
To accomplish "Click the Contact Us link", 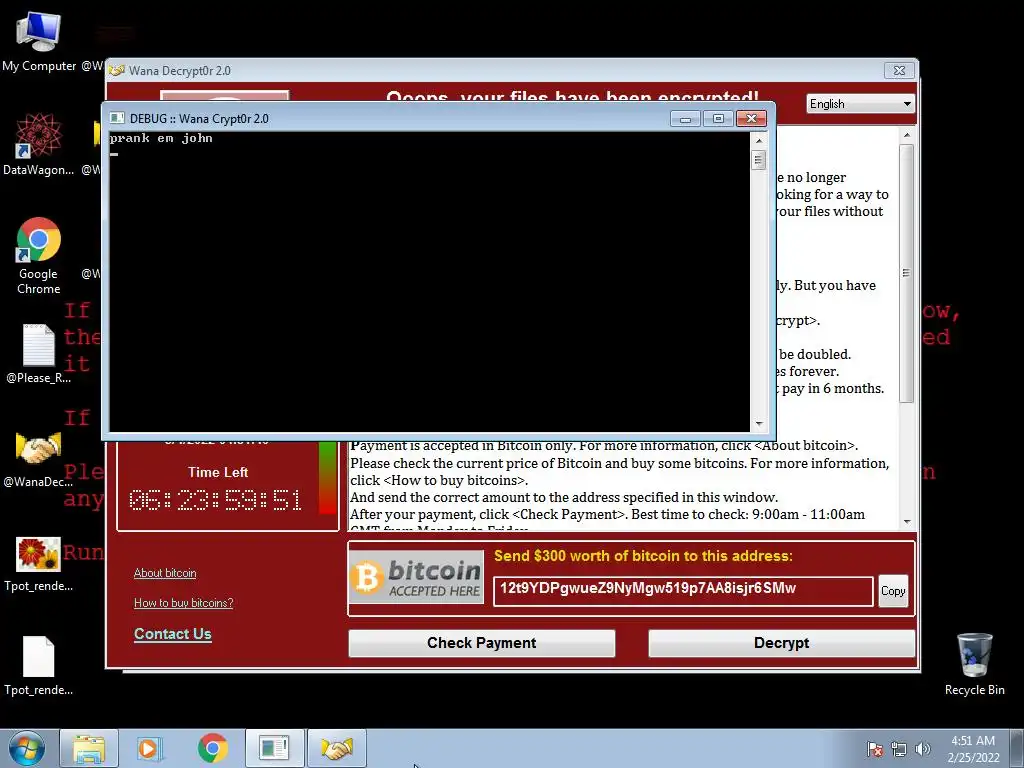I will 172,634.
